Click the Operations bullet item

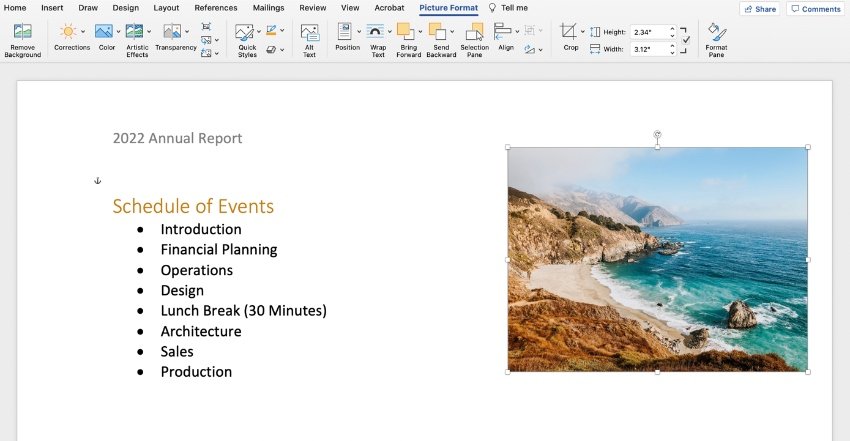197,270
